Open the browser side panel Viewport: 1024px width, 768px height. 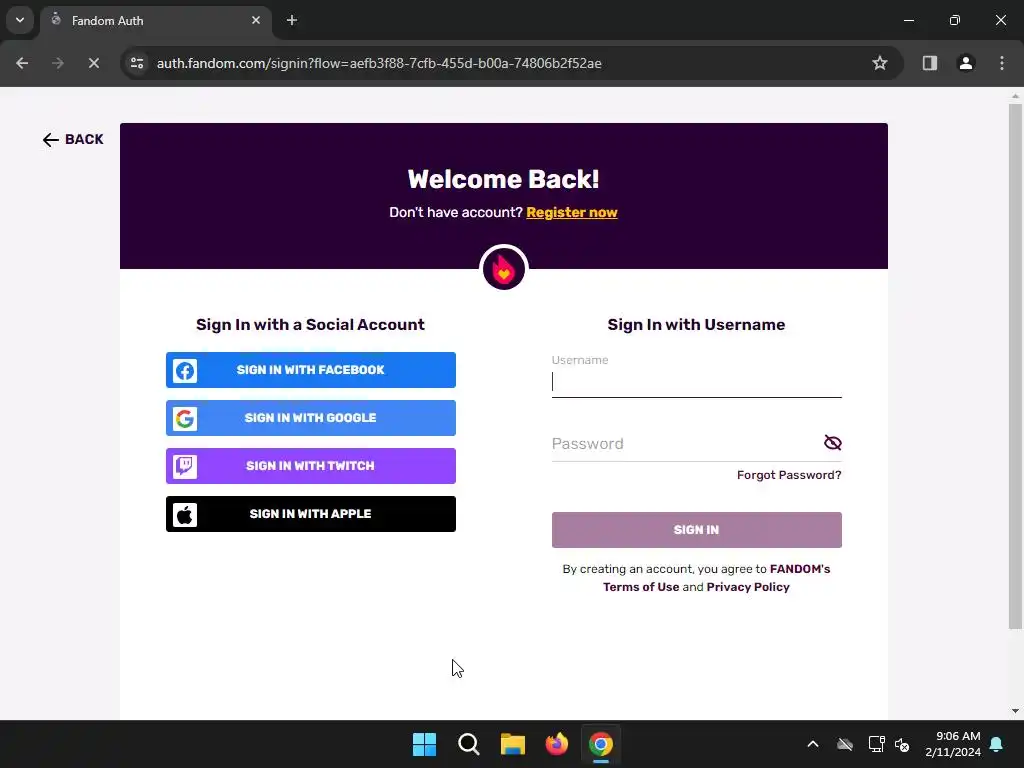[930, 63]
